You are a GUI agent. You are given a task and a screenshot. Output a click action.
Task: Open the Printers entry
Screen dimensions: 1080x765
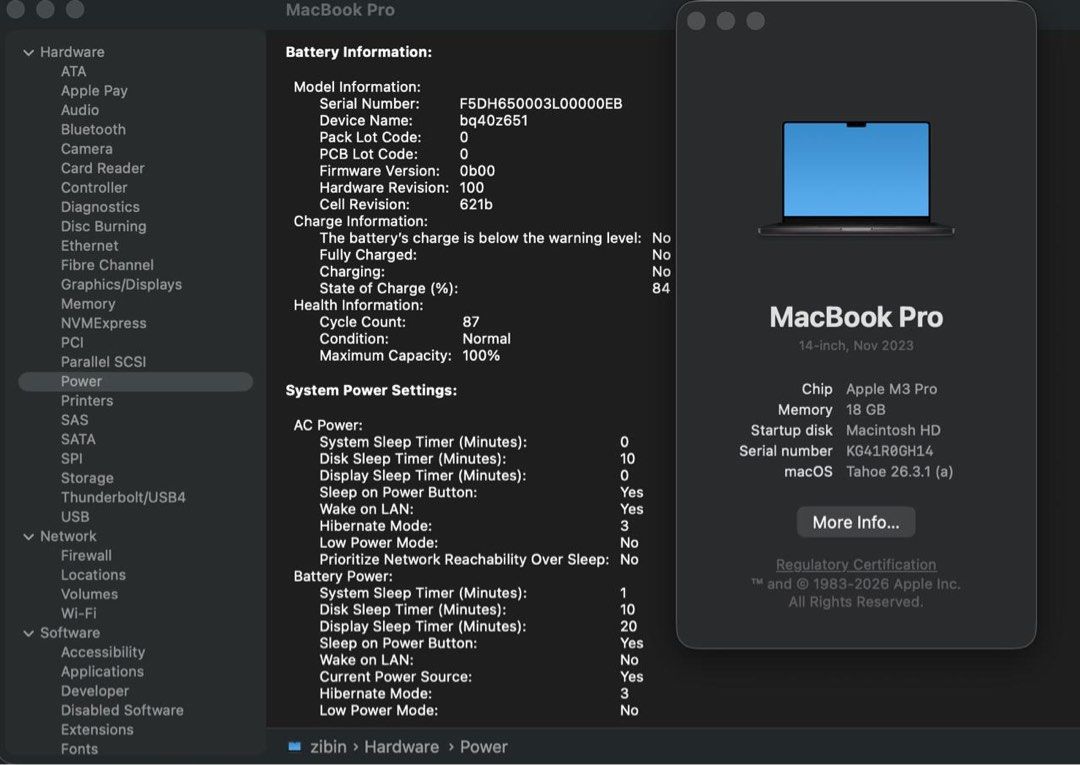87,401
